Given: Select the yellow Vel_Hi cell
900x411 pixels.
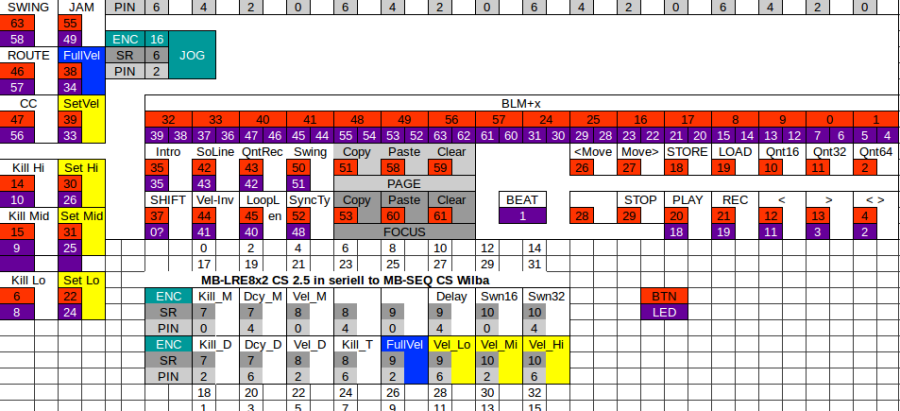Looking at the screenshot, I should [x=546, y=360].
